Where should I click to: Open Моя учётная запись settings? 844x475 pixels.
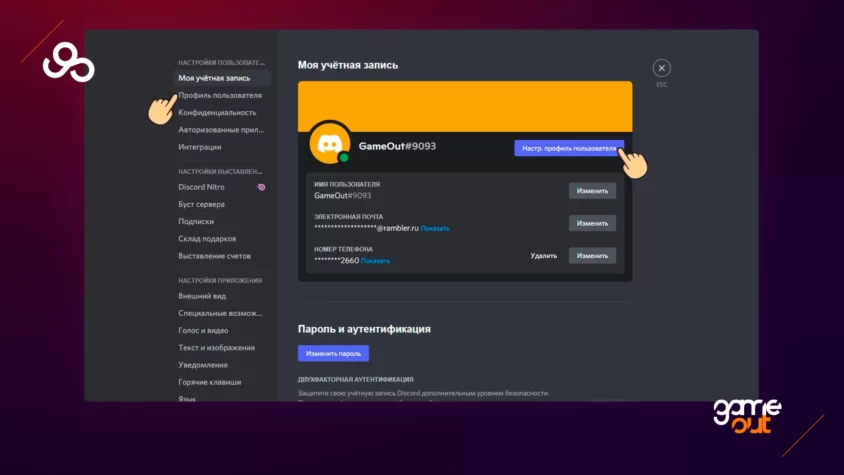tap(221, 78)
